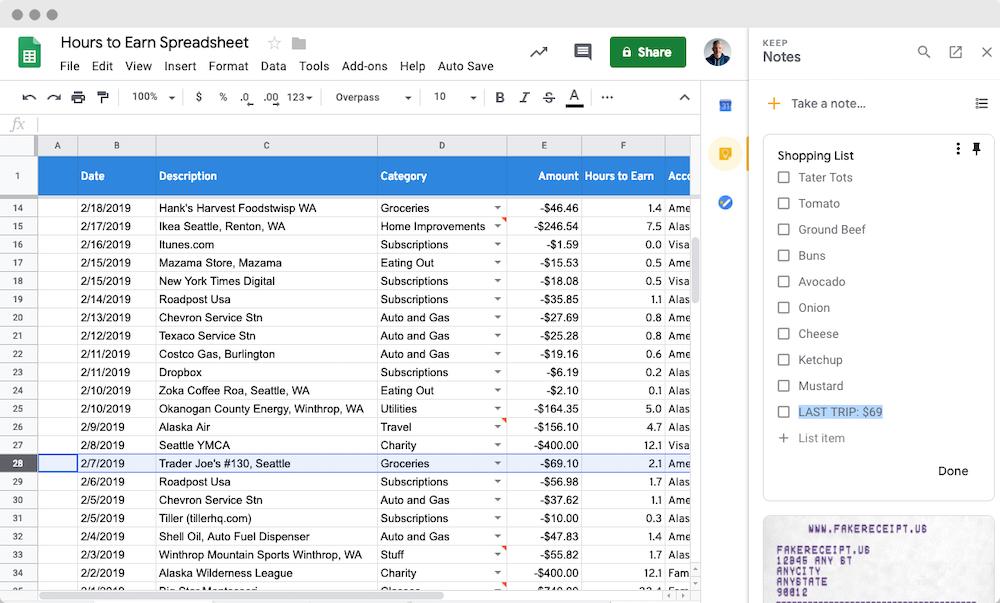Open category dropdown for Seattle YMCA row
Viewport: 1000px width, 603px height.
(497, 445)
